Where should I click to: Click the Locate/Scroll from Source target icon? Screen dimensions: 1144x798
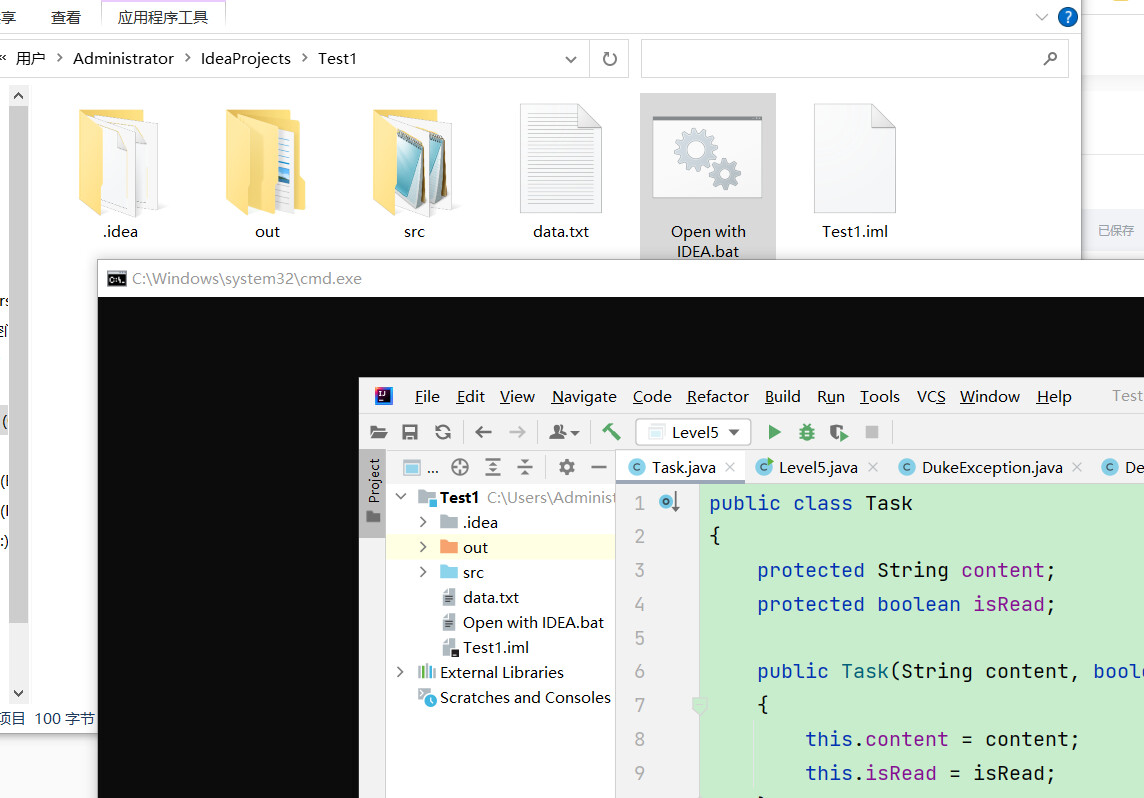click(x=460, y=467)
